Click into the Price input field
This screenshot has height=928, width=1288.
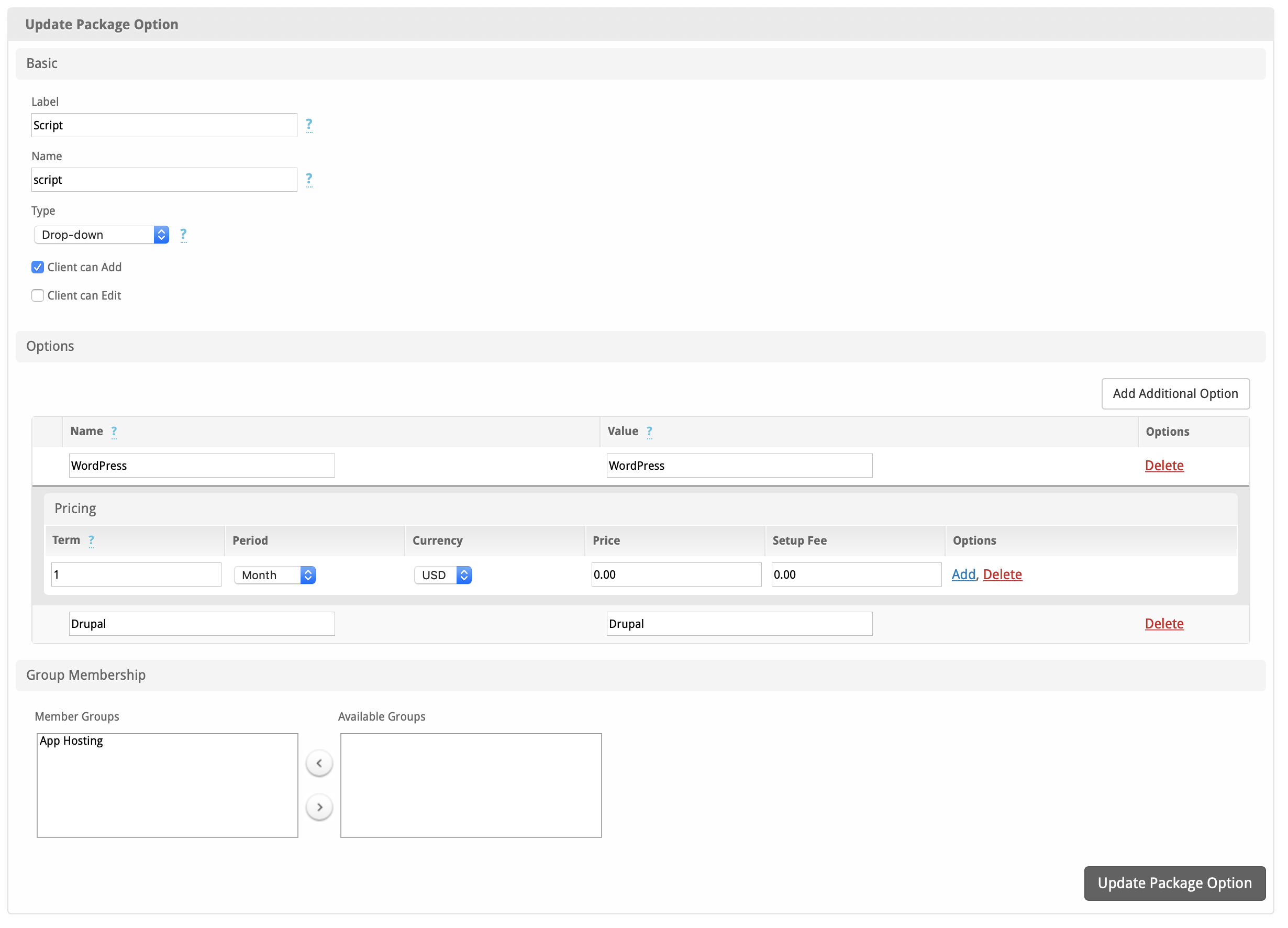pos(676,574)
